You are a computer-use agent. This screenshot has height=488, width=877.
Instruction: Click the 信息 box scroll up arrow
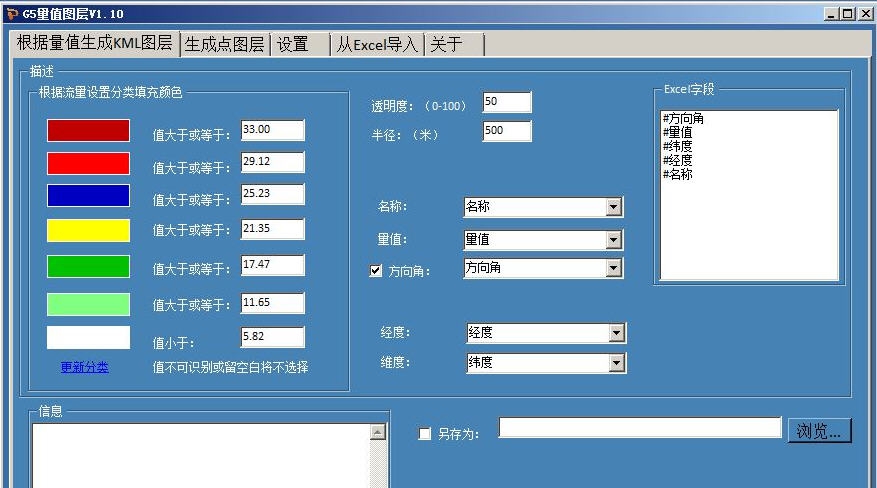(378, 432)
